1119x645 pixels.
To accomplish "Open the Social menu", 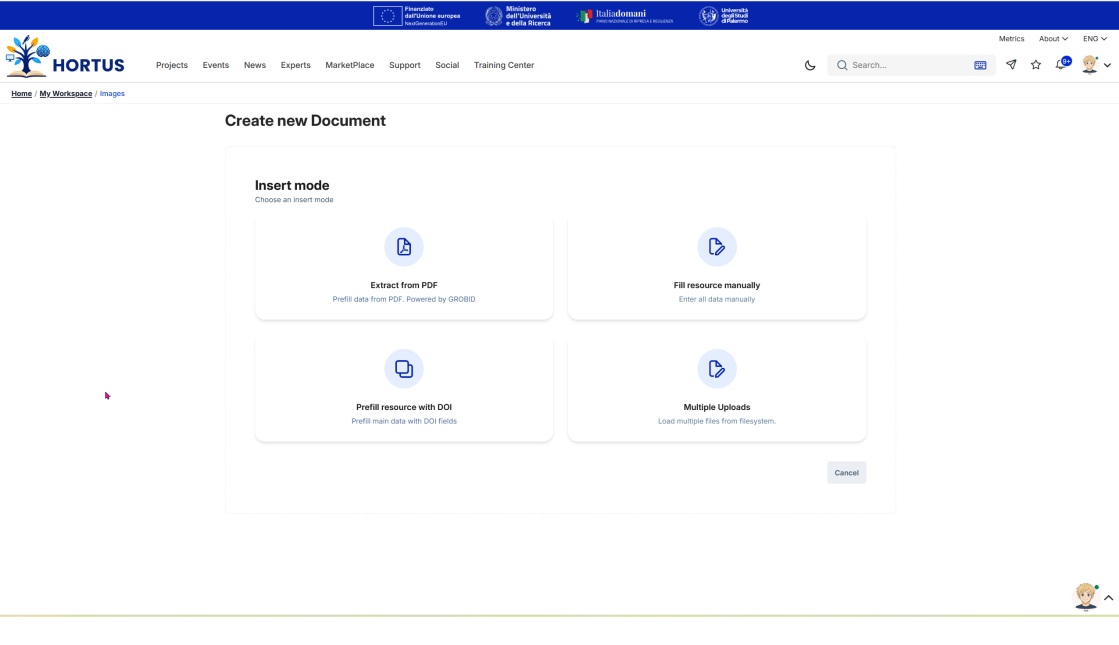I will click(x=447, y=65).
